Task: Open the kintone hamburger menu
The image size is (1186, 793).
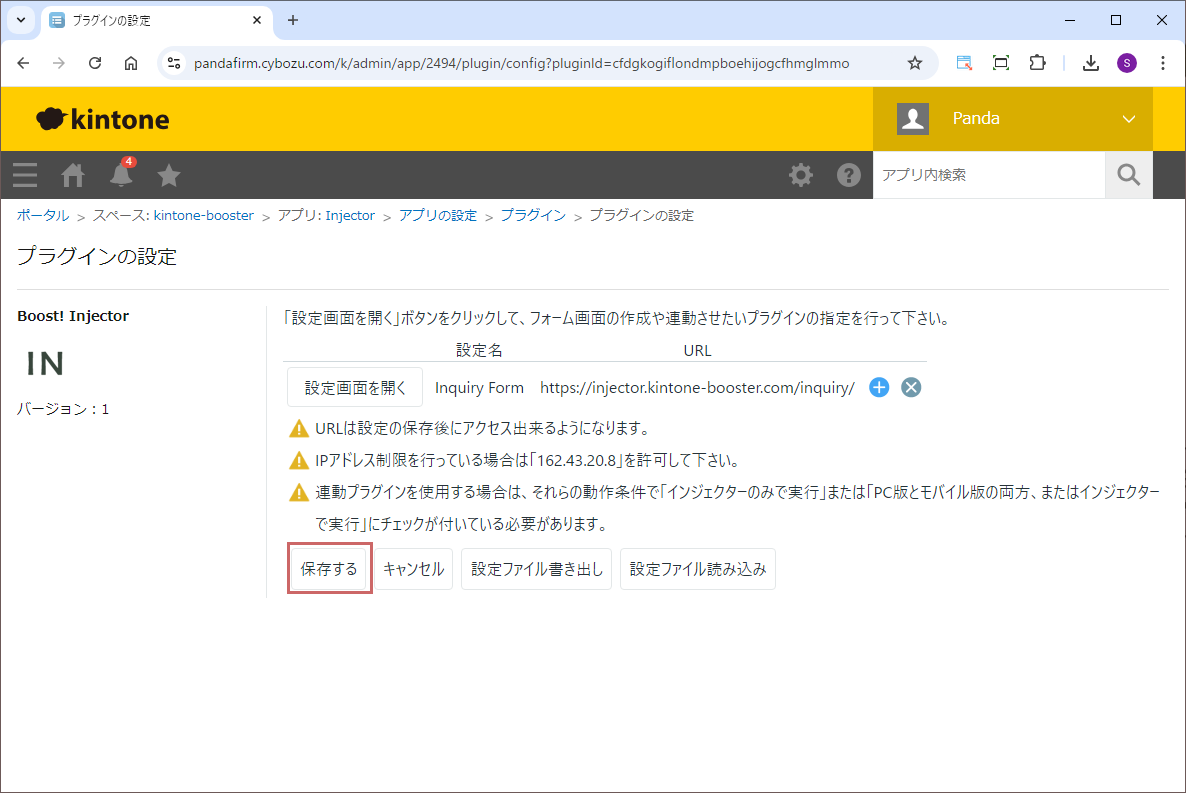Action: 25,175
